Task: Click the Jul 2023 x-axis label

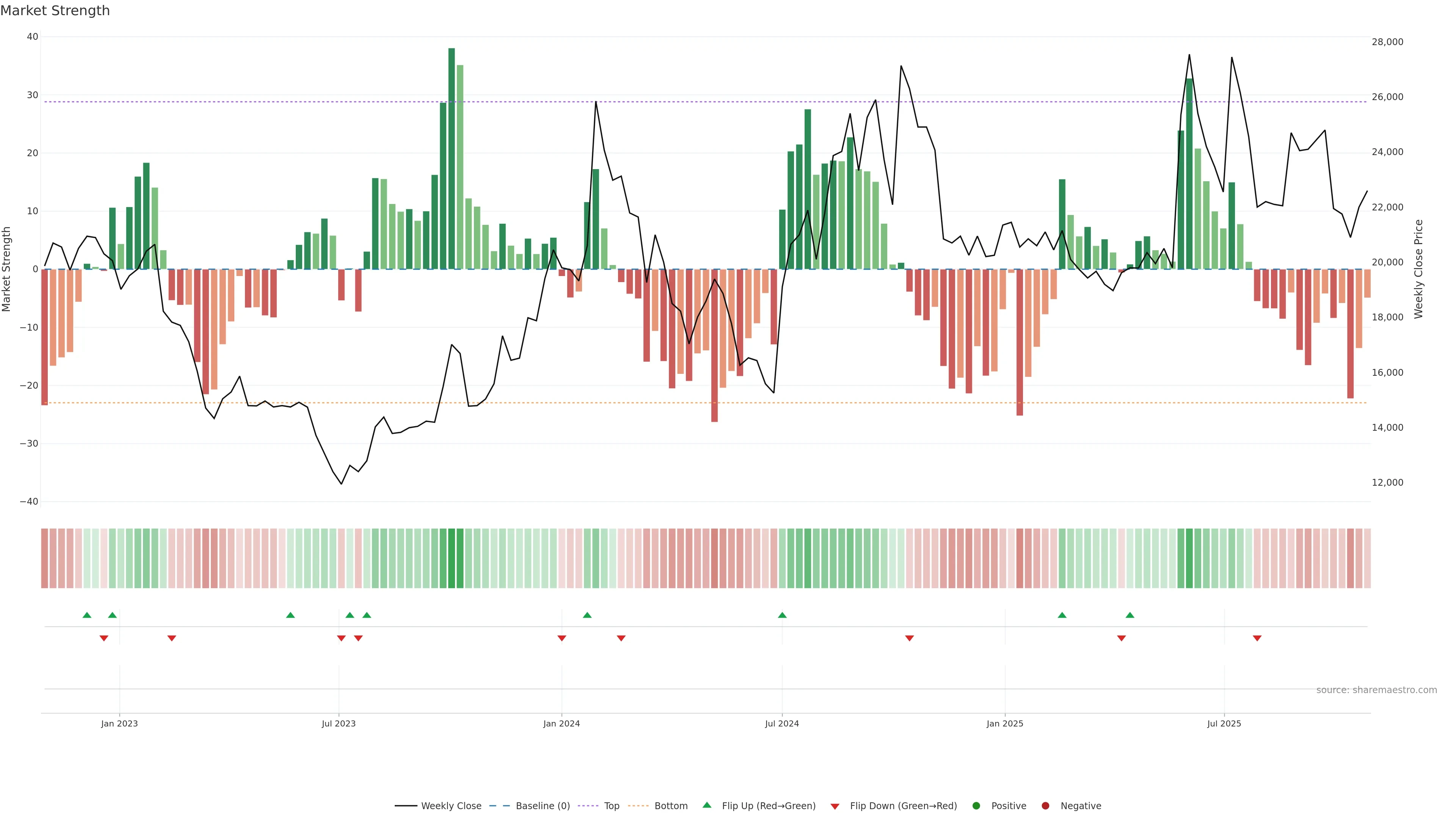Action: point(339,723)
